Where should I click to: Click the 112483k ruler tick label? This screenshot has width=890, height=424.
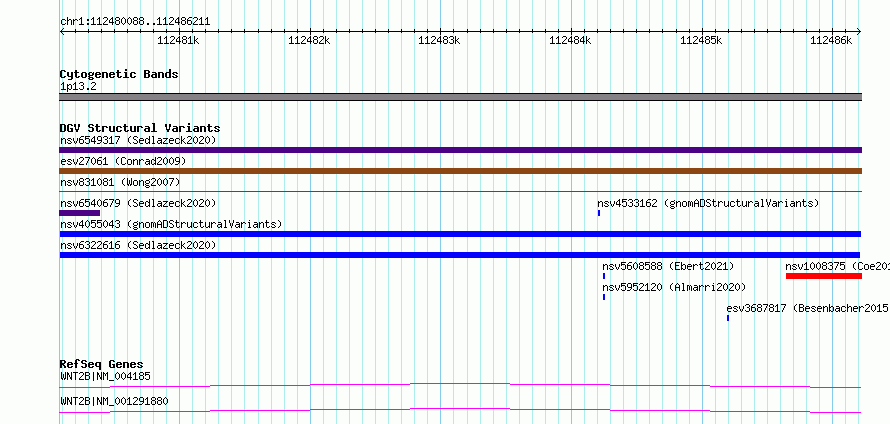click(x=439, y=40)
